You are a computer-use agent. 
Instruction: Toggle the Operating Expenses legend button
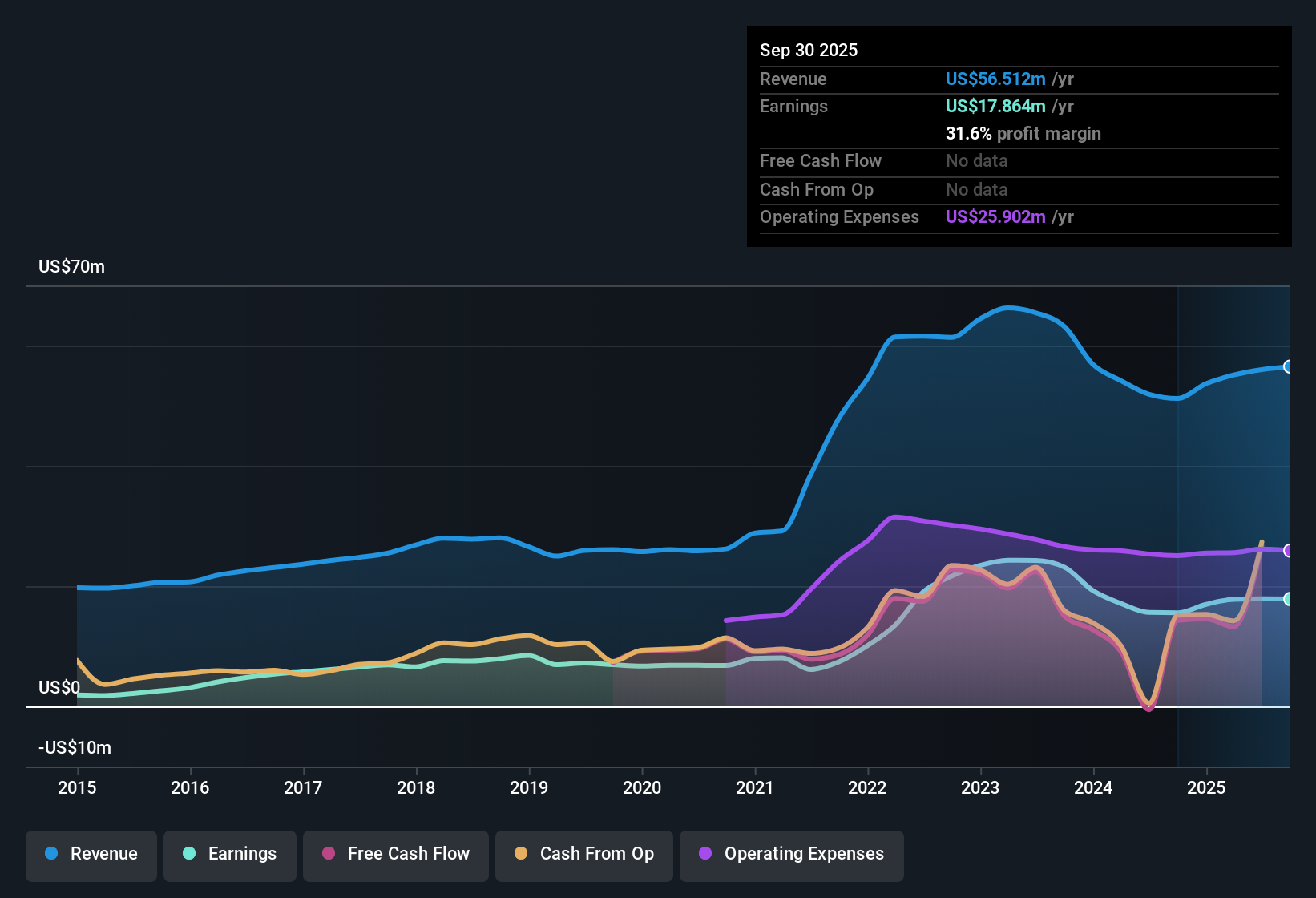[792, 854]
